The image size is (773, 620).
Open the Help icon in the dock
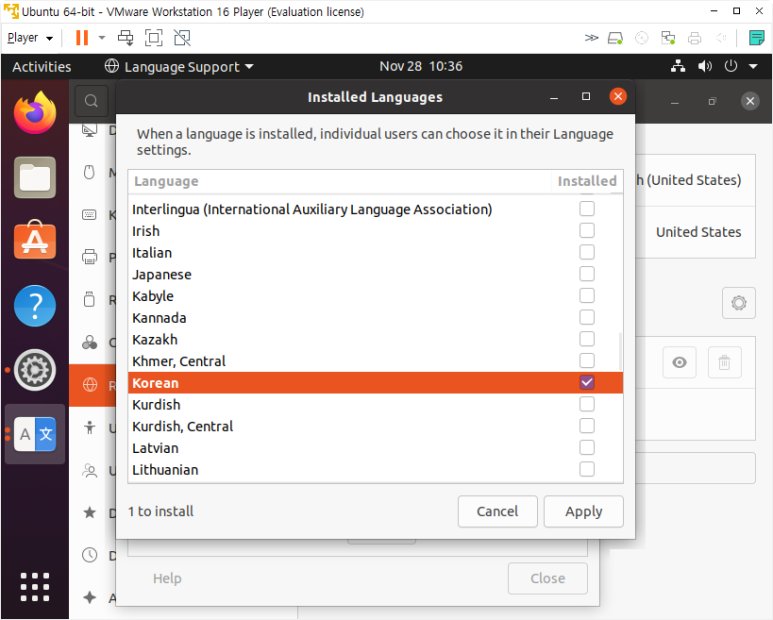click(35, 306)
